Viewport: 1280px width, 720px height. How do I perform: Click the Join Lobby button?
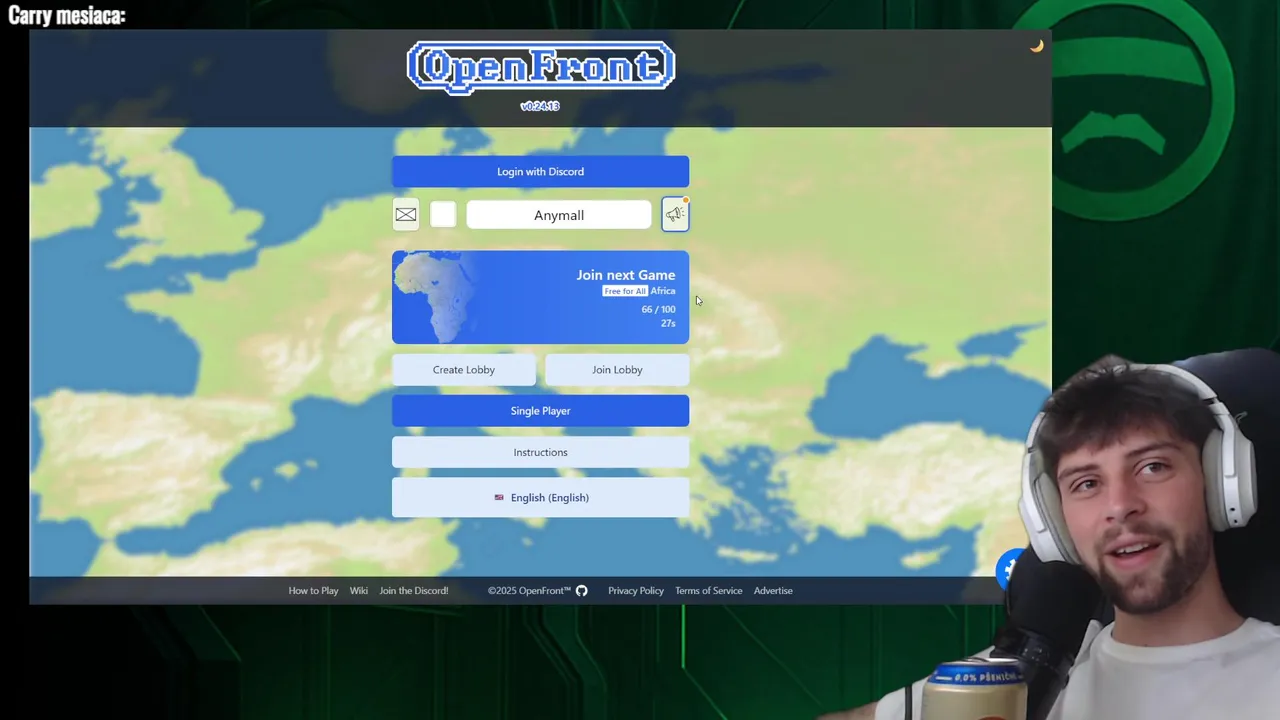pos(617,370)
